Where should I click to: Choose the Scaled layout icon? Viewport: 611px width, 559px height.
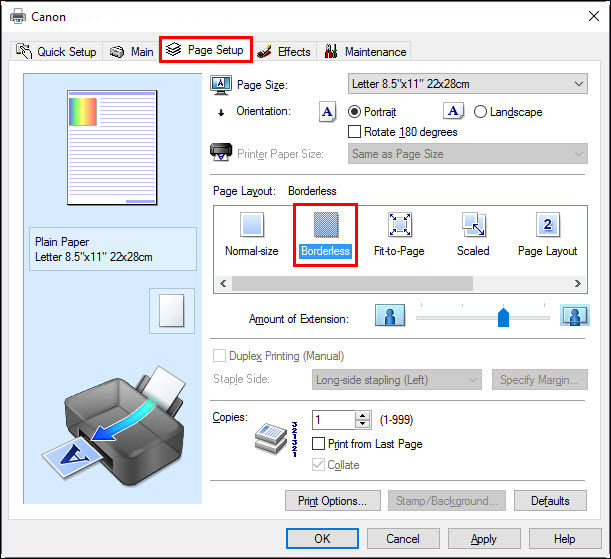(473, 225)
